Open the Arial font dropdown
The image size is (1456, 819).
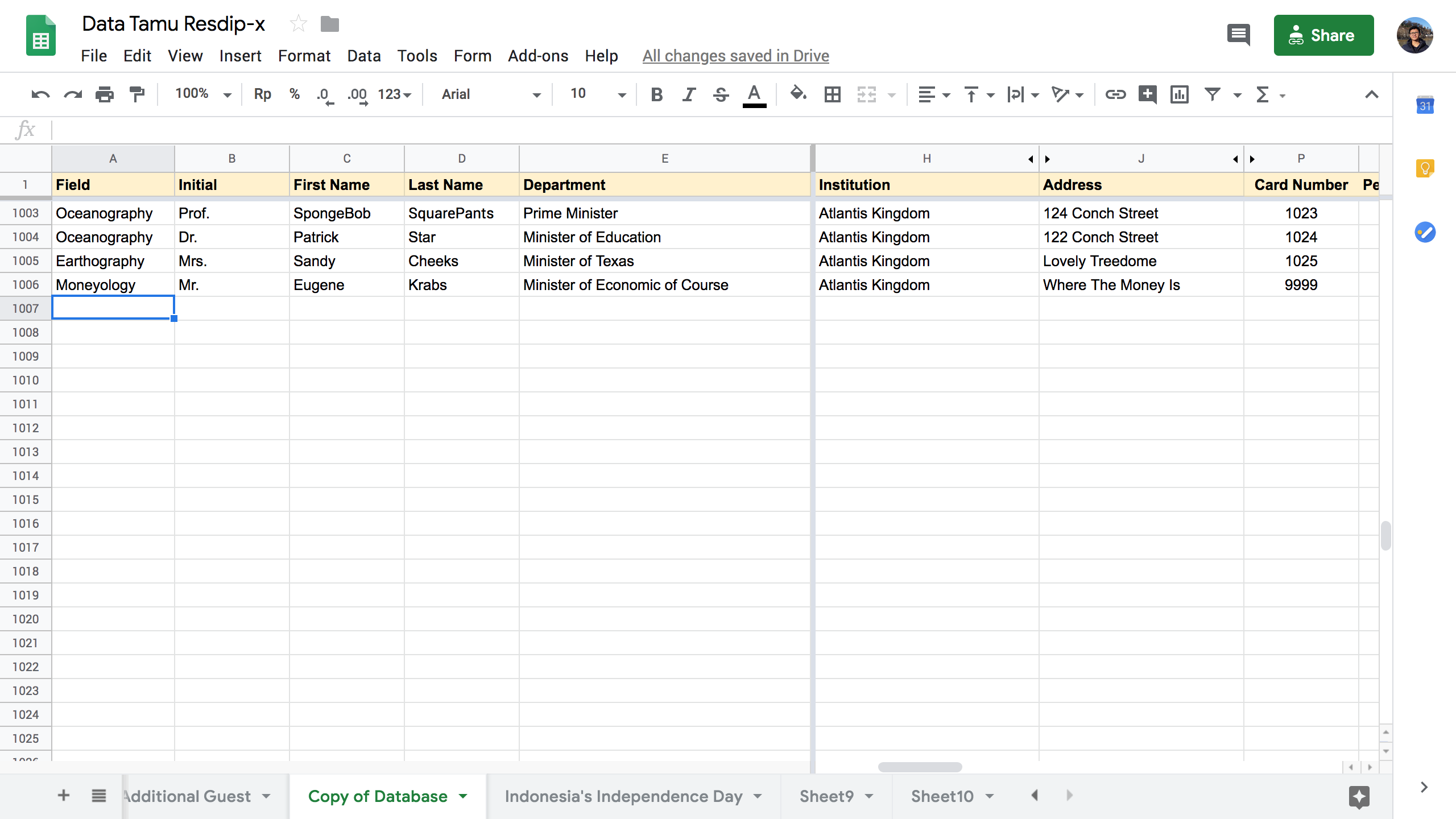[x=490, y=94]
